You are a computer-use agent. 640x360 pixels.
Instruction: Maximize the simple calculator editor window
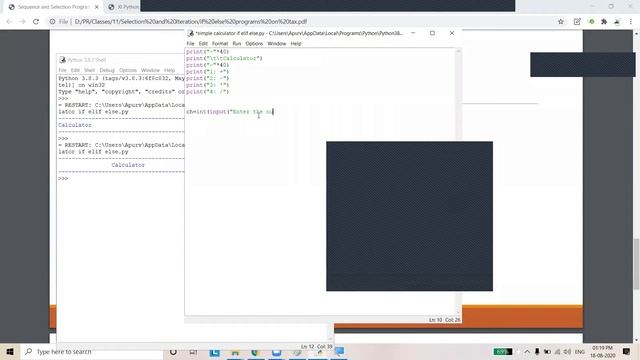tap(432, 33)
